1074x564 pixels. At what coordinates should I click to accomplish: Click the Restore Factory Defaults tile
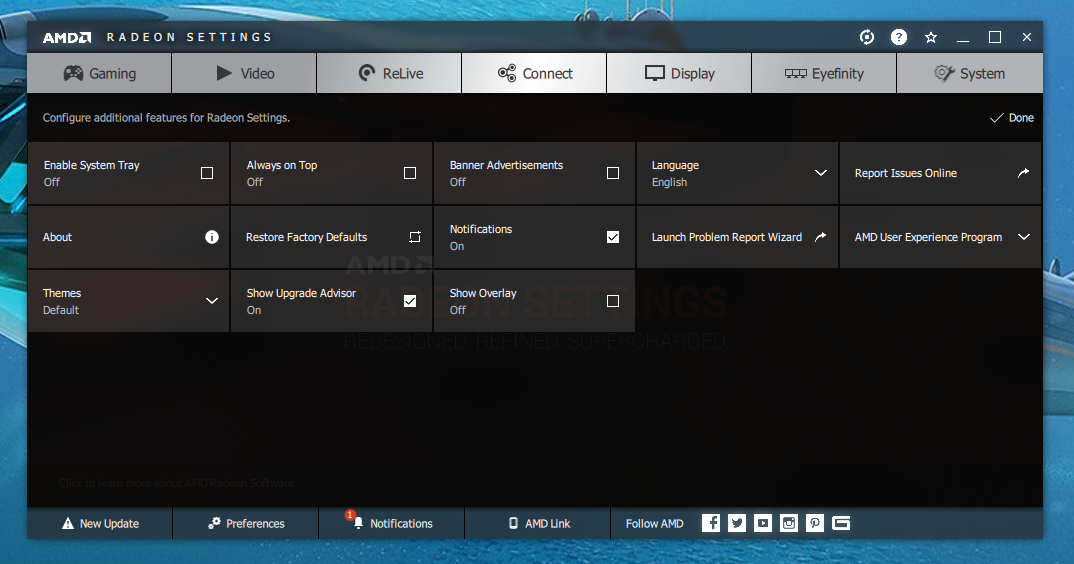pos(332,237)
